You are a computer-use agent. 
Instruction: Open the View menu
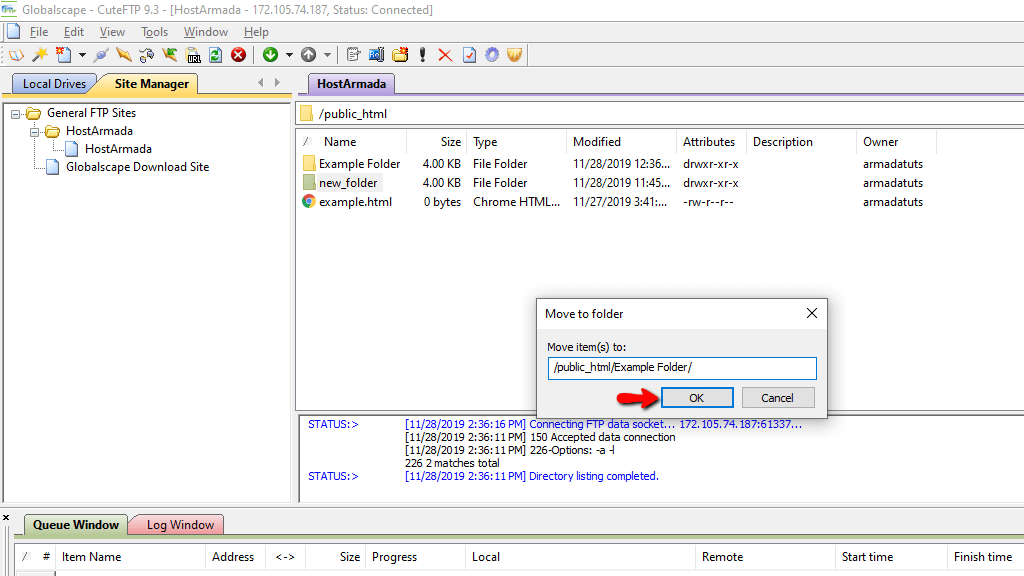click(x=112, y=31)
